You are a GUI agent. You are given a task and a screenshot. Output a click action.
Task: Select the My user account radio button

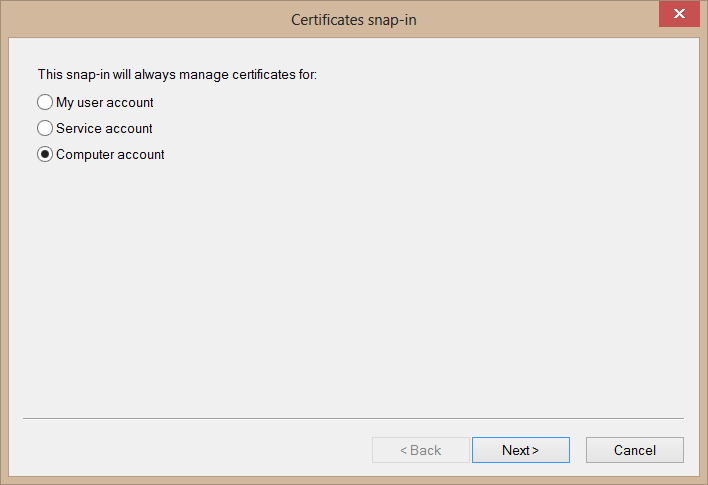tap(45, 102)
